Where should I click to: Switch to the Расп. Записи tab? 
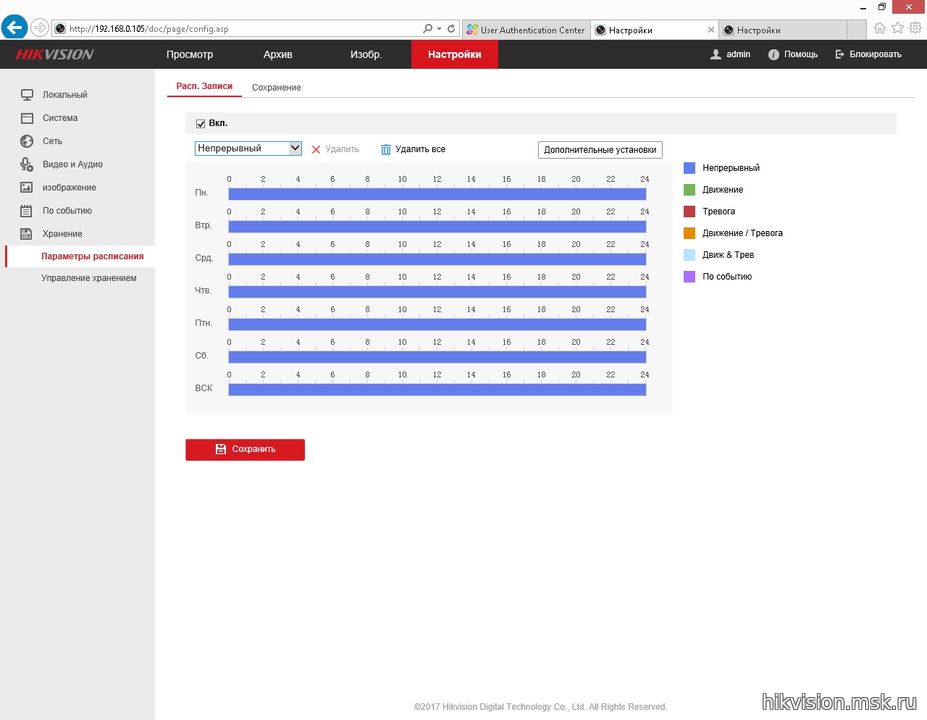click(205, 86)
